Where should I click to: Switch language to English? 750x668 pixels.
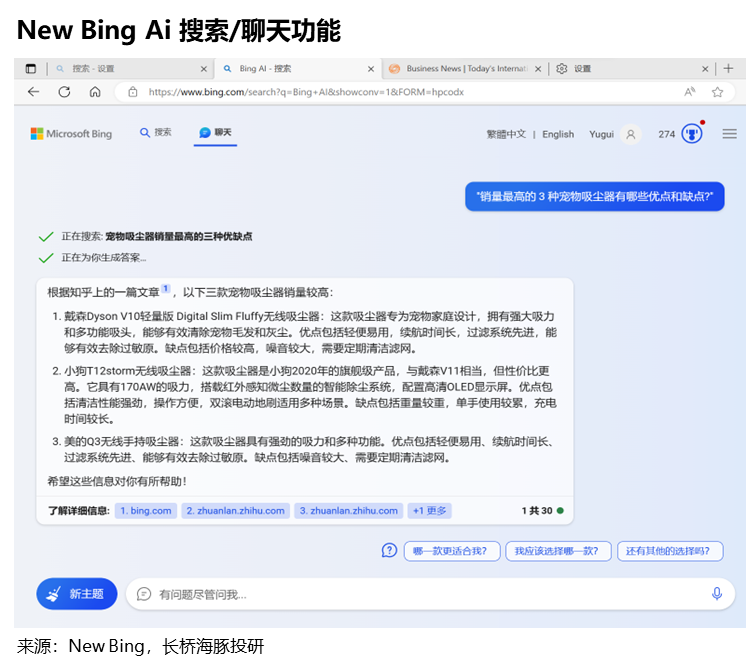click(558, 134)
